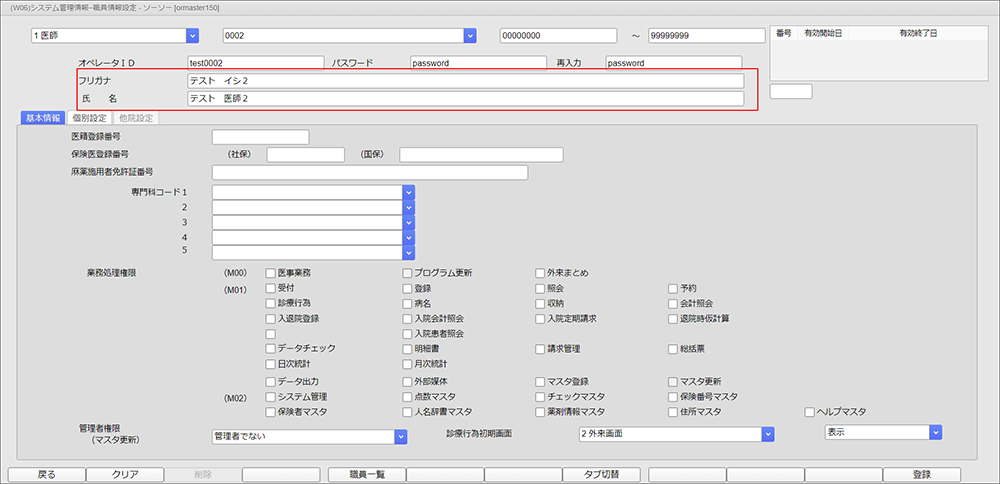Open the 表示 dropdown
1000x484 pixels.
click(x=936, y=432)
